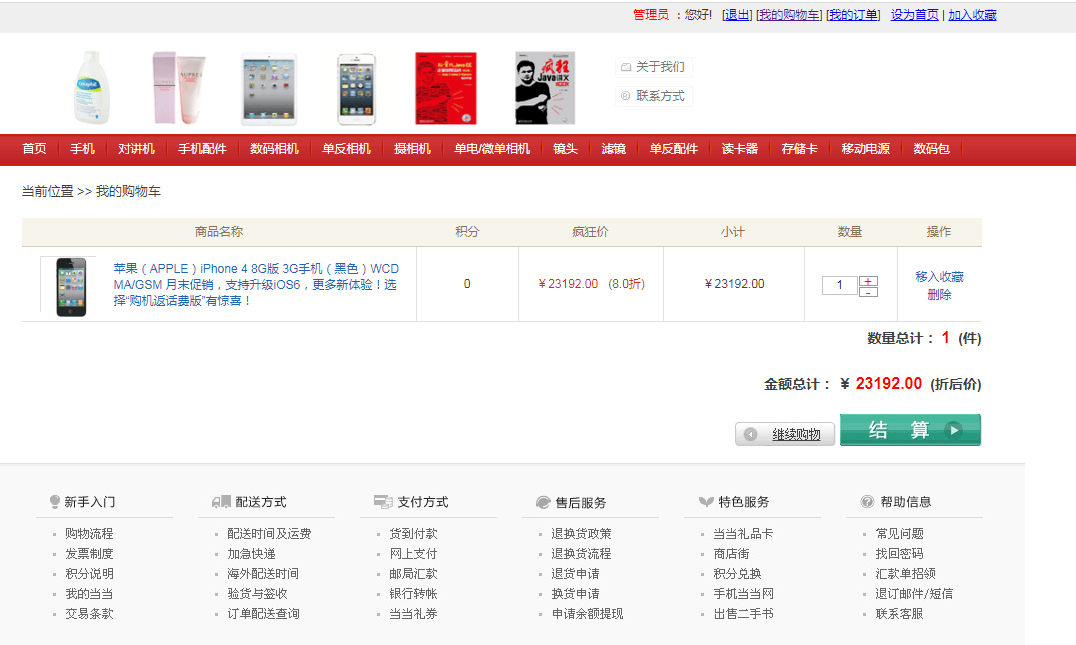
Task: Select 镜头 navigation item
Action: coord(565,148)
